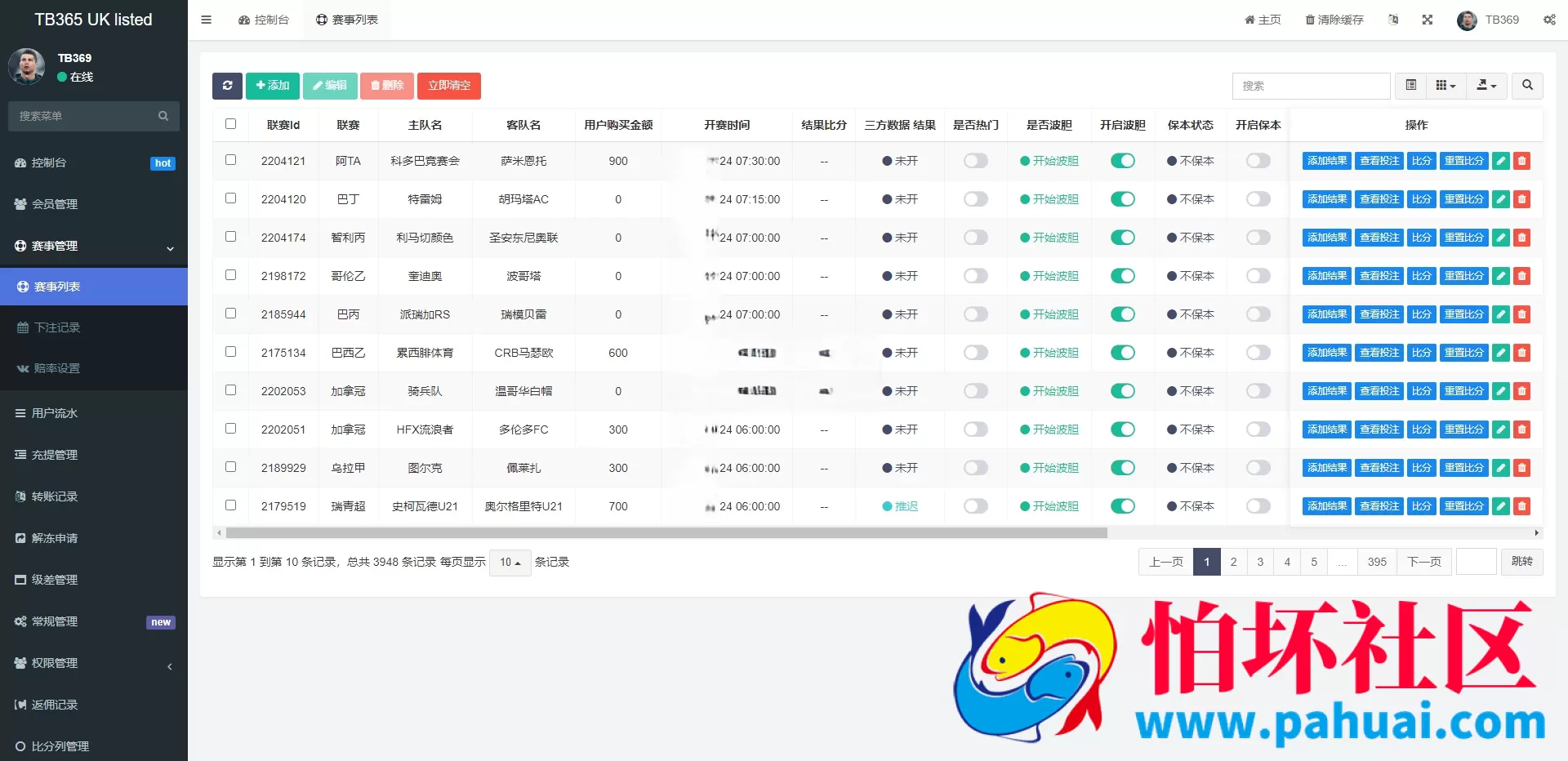The image size is (1568, 761).
Task: Click red delete trash for row 2175134
Action: click(x=1521, y=353)
